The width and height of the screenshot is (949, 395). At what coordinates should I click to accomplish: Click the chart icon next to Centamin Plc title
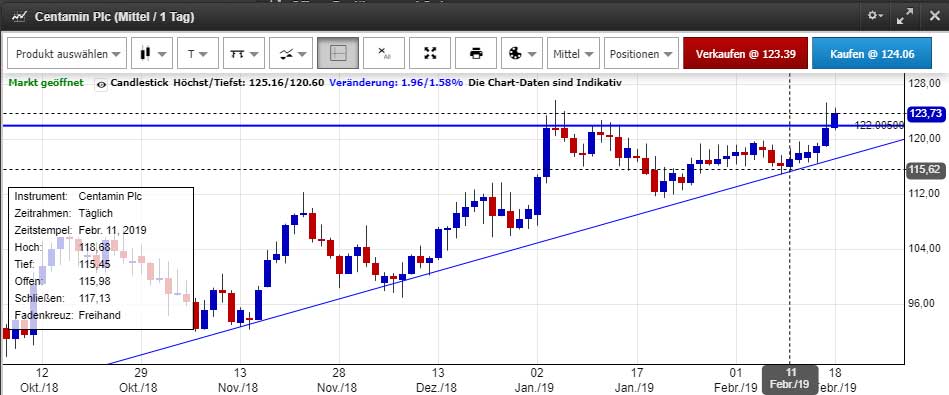point(20,16)
